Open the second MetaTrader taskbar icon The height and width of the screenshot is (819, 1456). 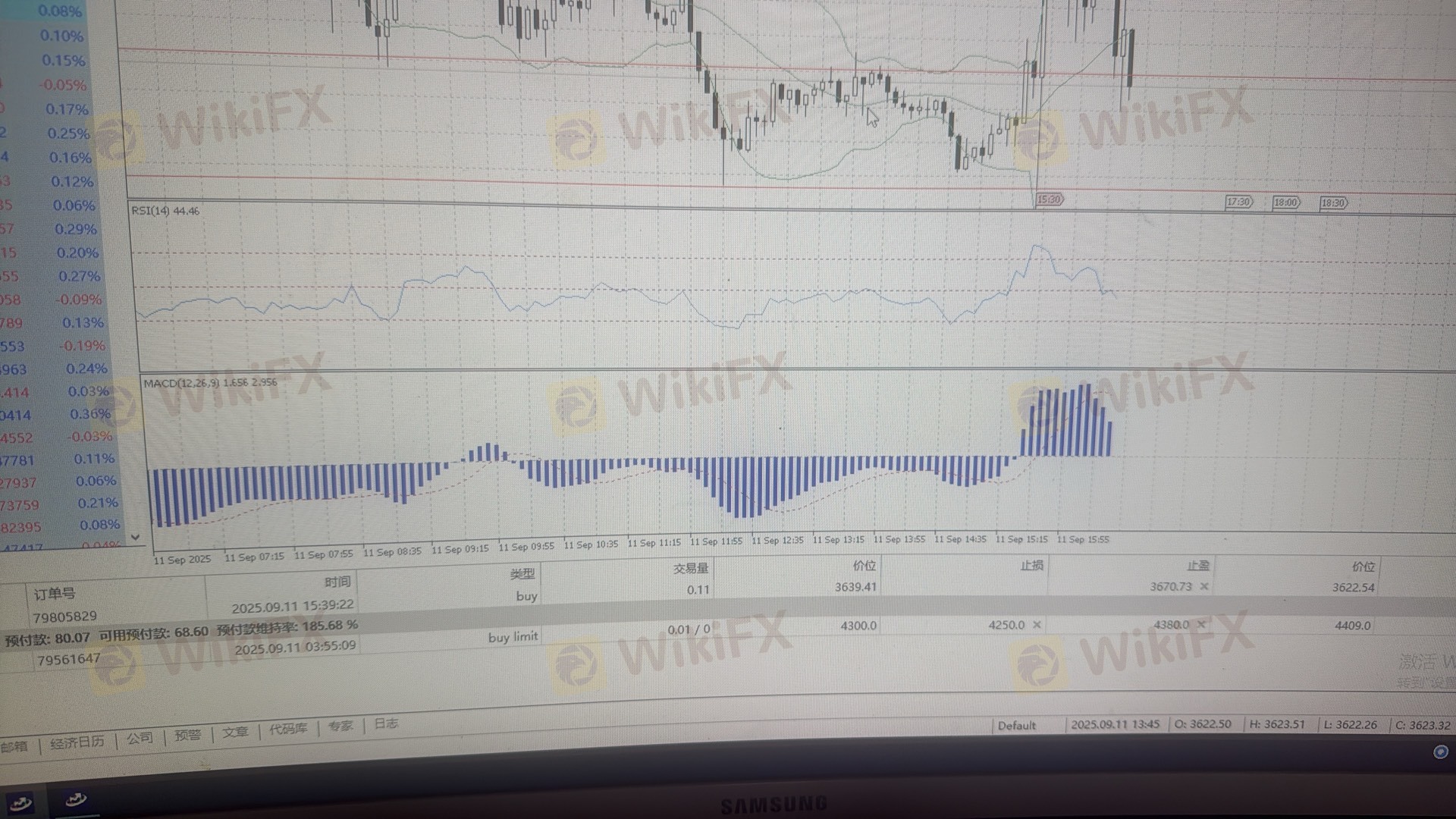click(76, 799)
